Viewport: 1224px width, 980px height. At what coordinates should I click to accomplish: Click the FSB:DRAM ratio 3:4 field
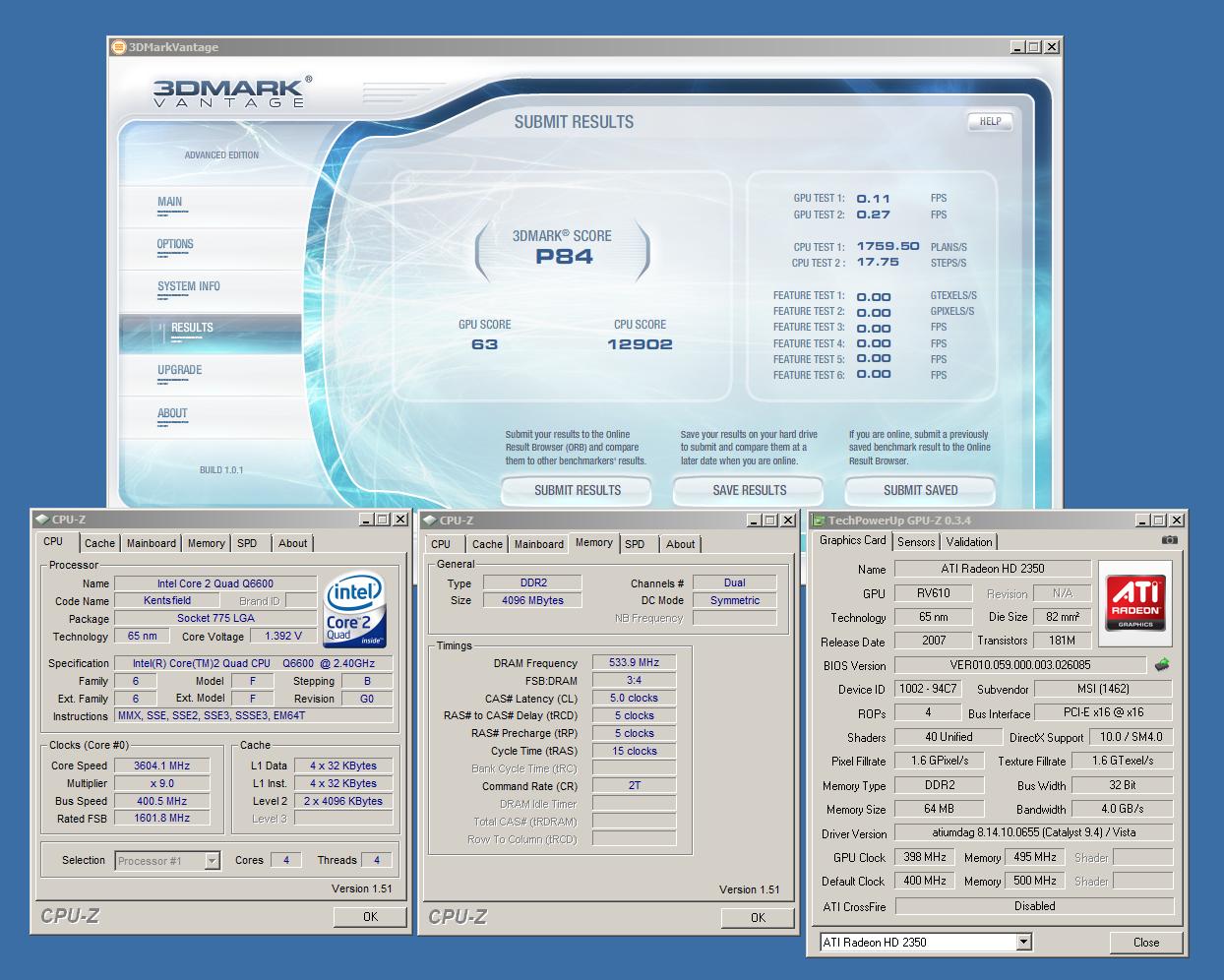tap(634, 680)
